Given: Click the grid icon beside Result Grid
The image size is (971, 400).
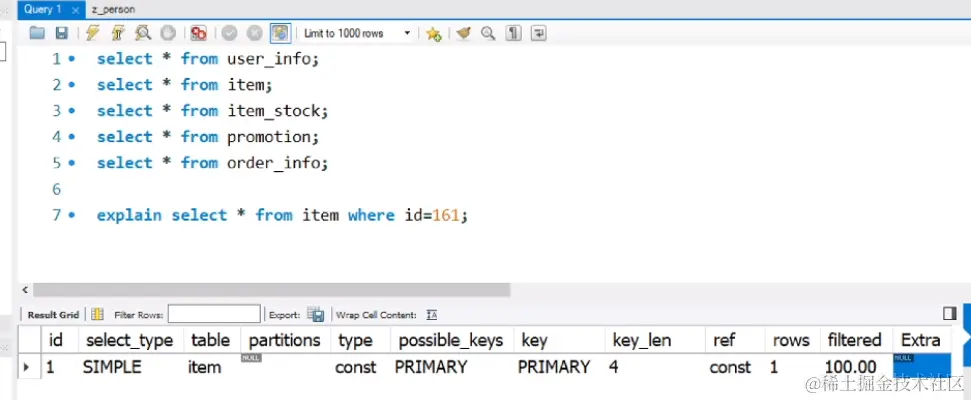Looking at the screenshot, I should [x=97, y=315].
